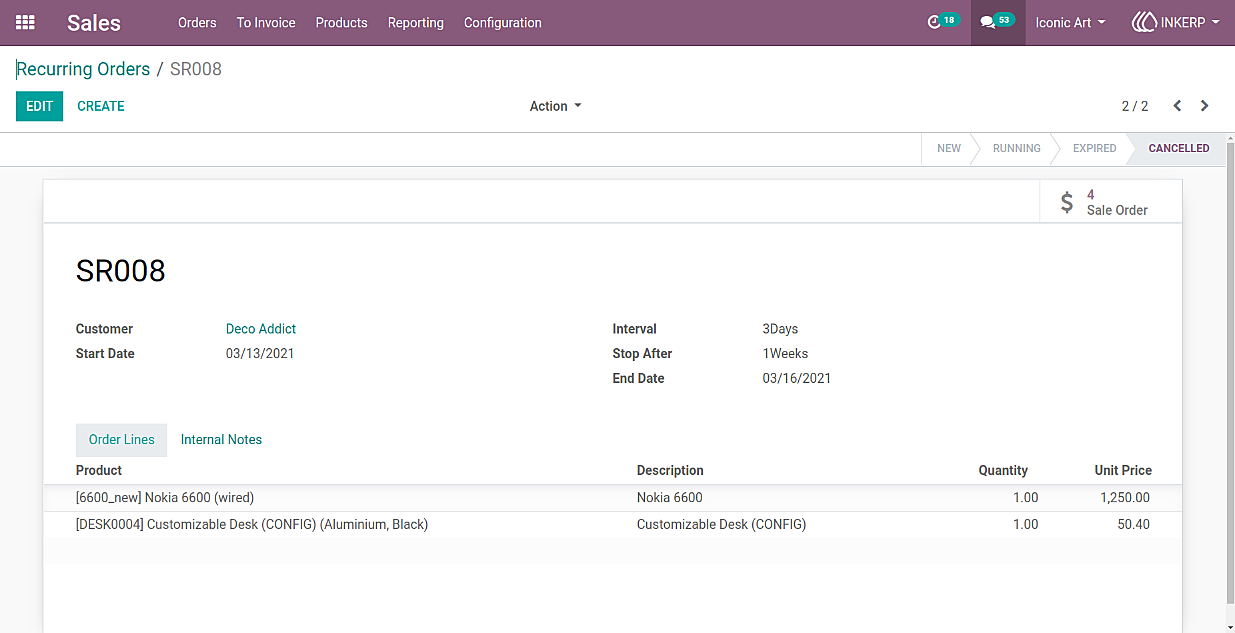Select the NEW status stage
This screenshot has width=1235, height=633.
pyautogui.click(x=949, y=148)
